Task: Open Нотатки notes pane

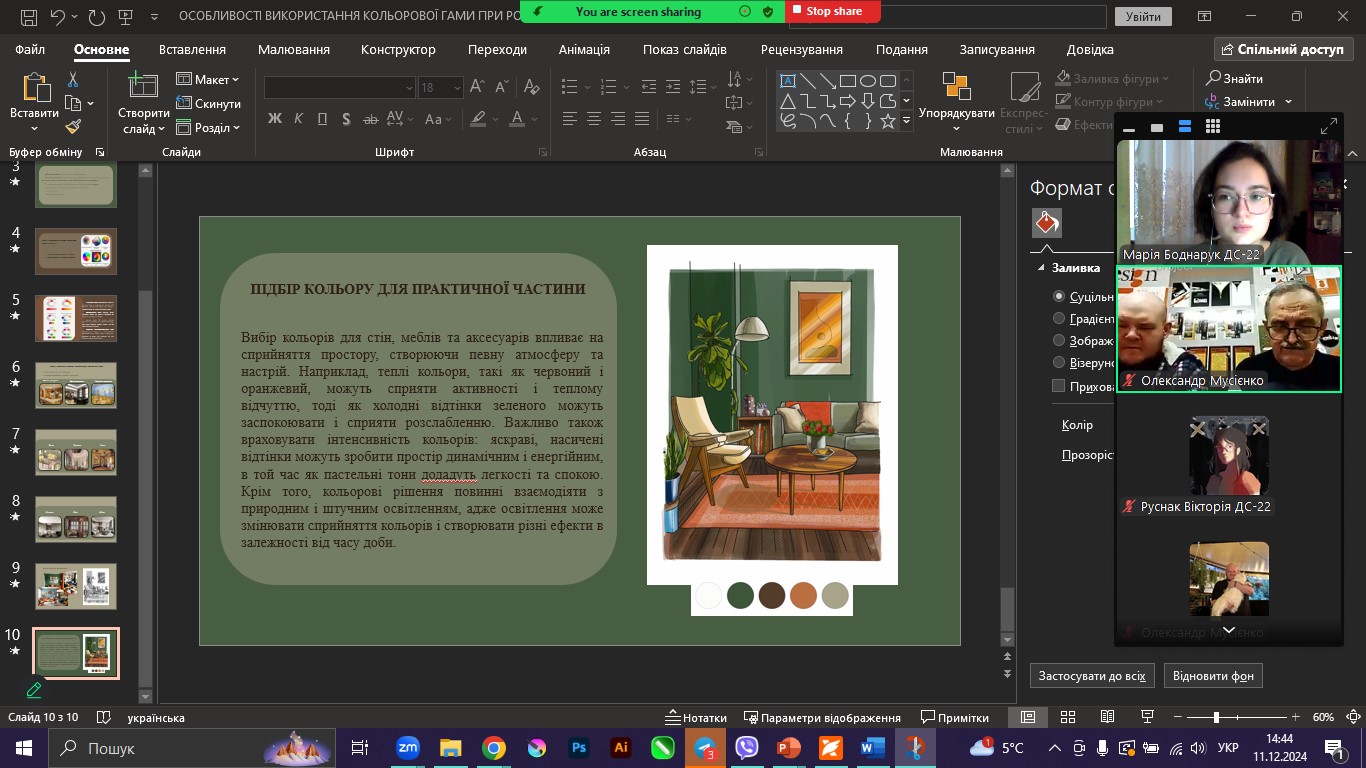Action: pos(697,717)
